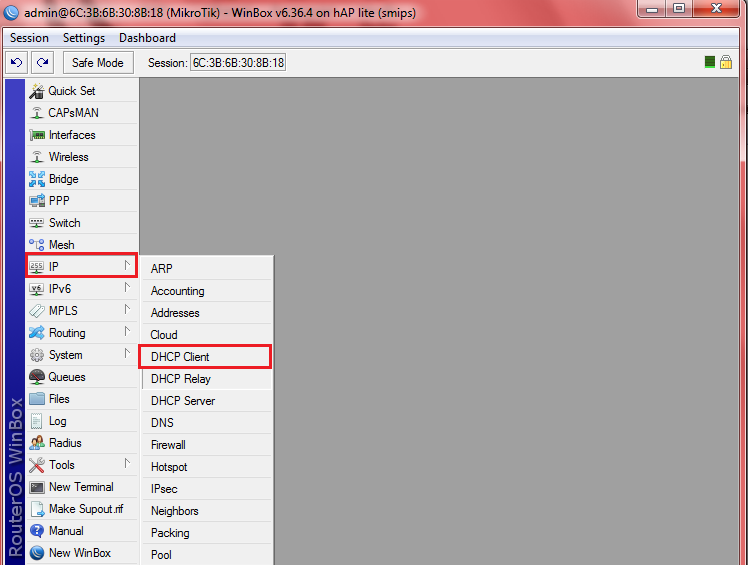Viewport: 748px width, 565px height.
Task: Open the Settings menu
Action: tap(84, 38)
